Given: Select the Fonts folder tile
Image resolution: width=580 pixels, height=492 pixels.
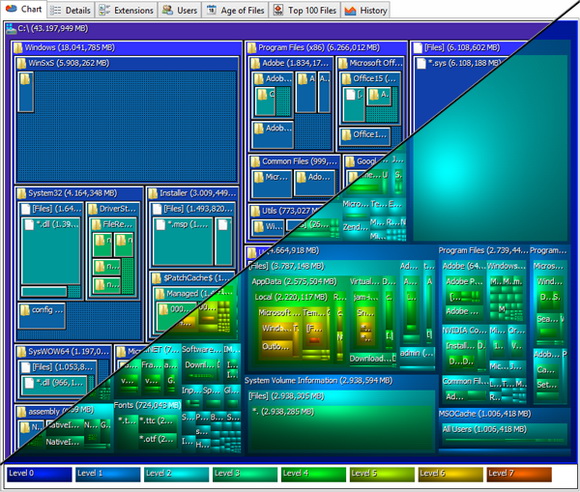Looking at the screenshot, I should click(x=147, y=425).
